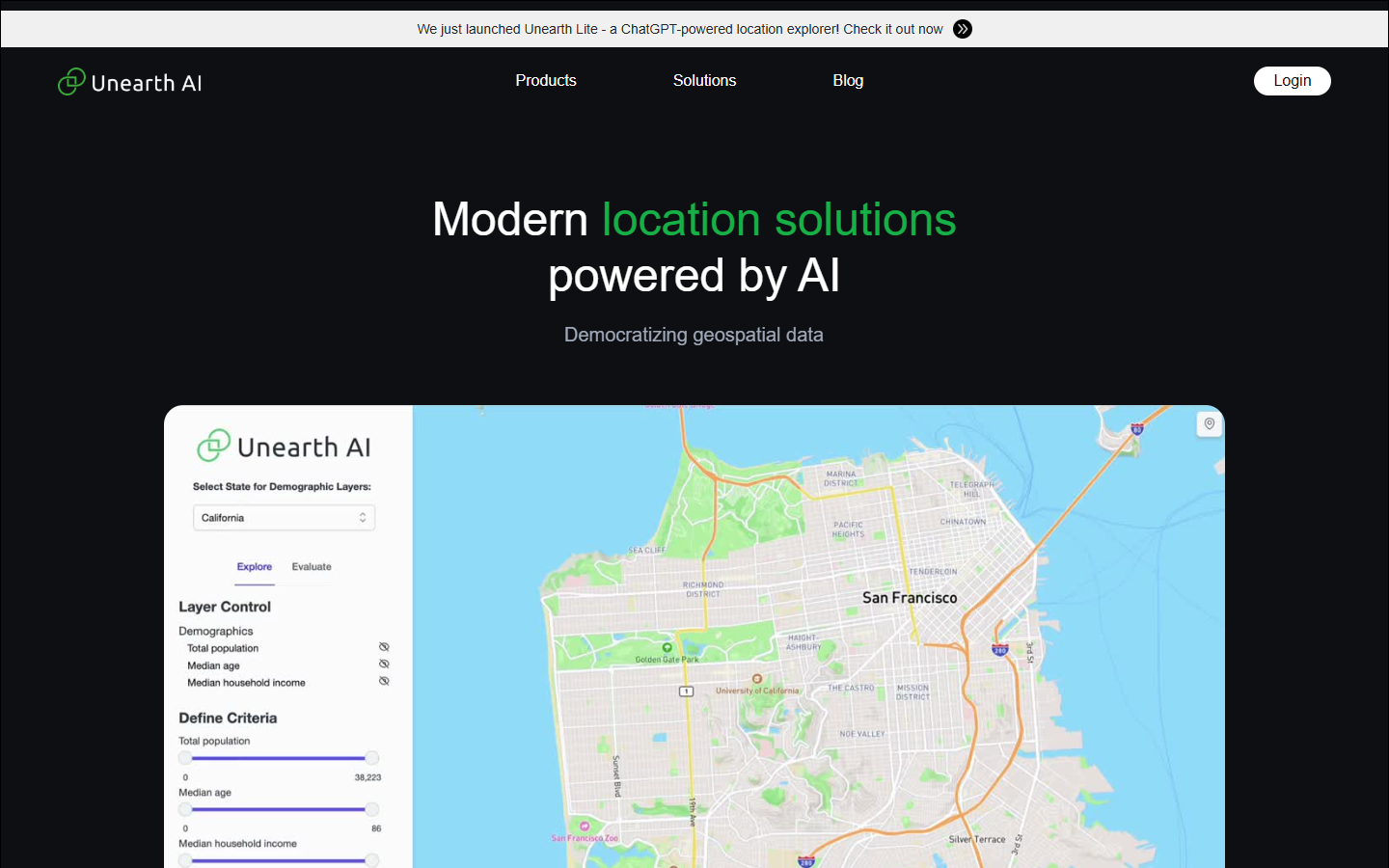Viewport: 1389px width, 868px height.
Task: Click the Total population slider's maximum handle
Action: [x=372, y=758]
